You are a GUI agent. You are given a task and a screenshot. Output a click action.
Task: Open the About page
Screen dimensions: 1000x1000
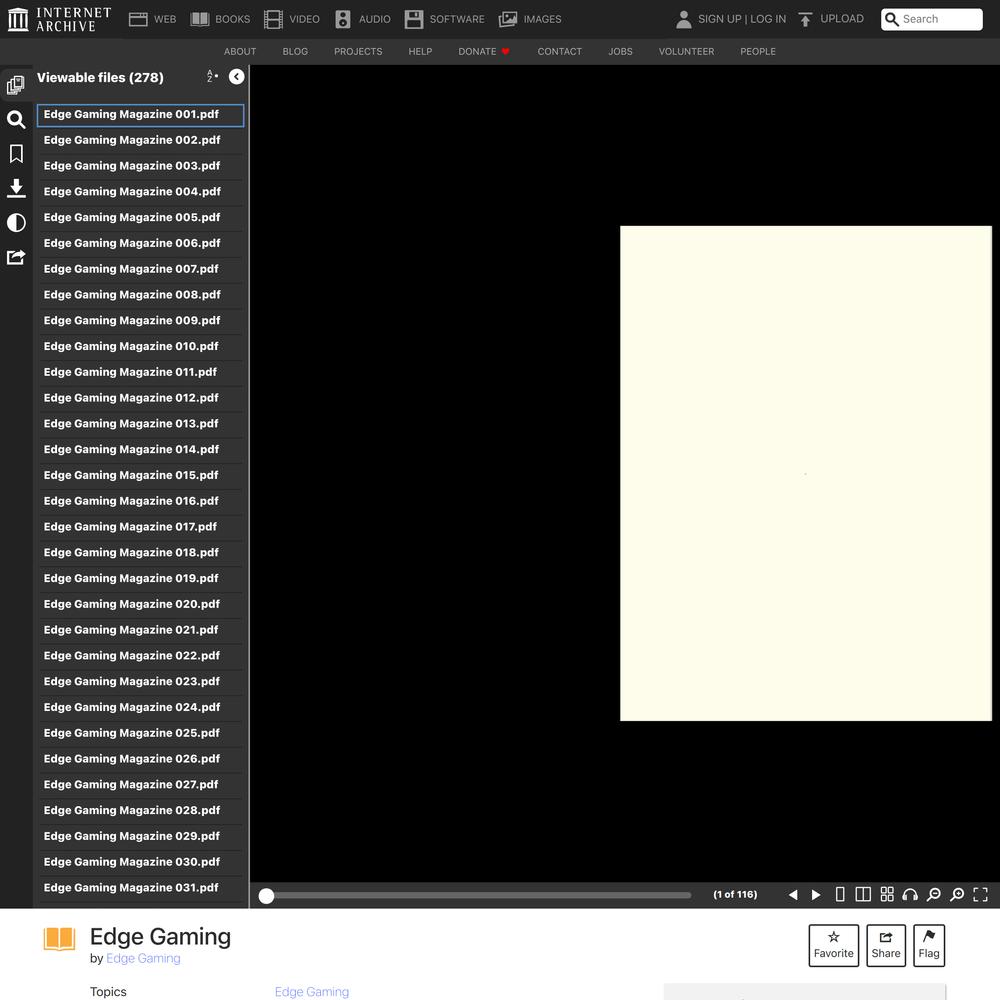pyautogui.click(x=240, y=52)
